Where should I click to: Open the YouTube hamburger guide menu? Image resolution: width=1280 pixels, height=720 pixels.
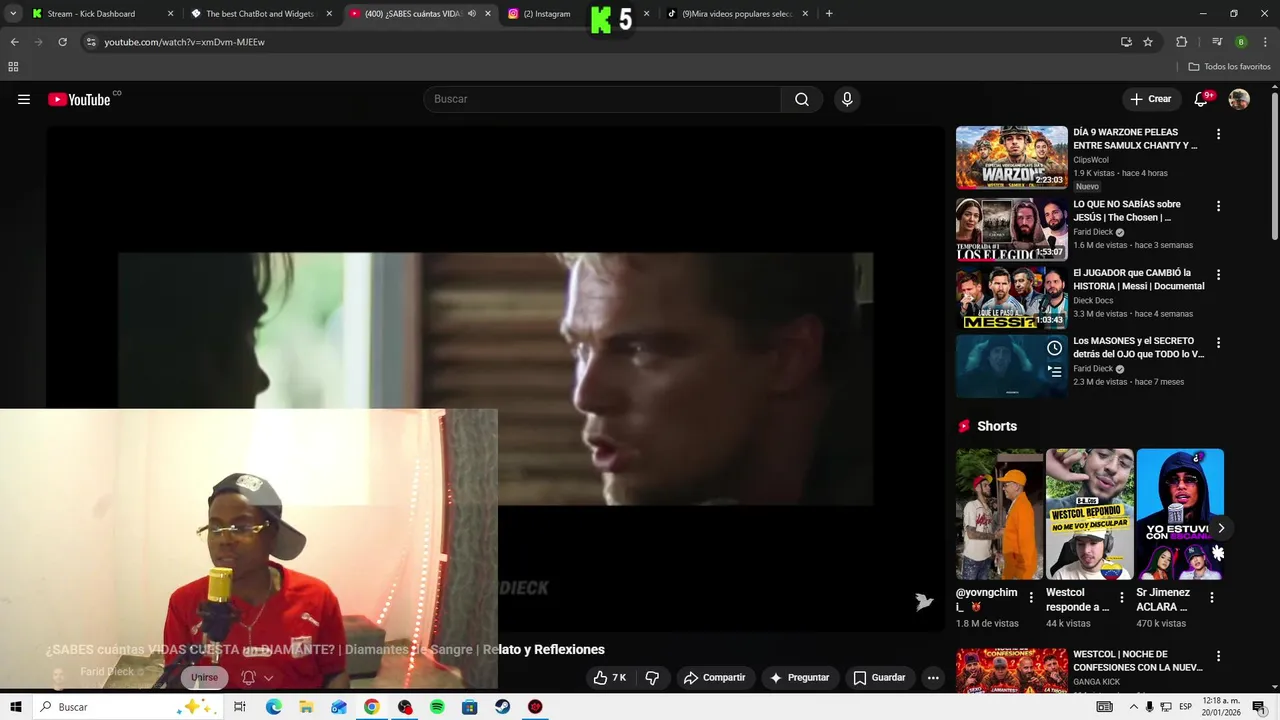coord(24,99)
